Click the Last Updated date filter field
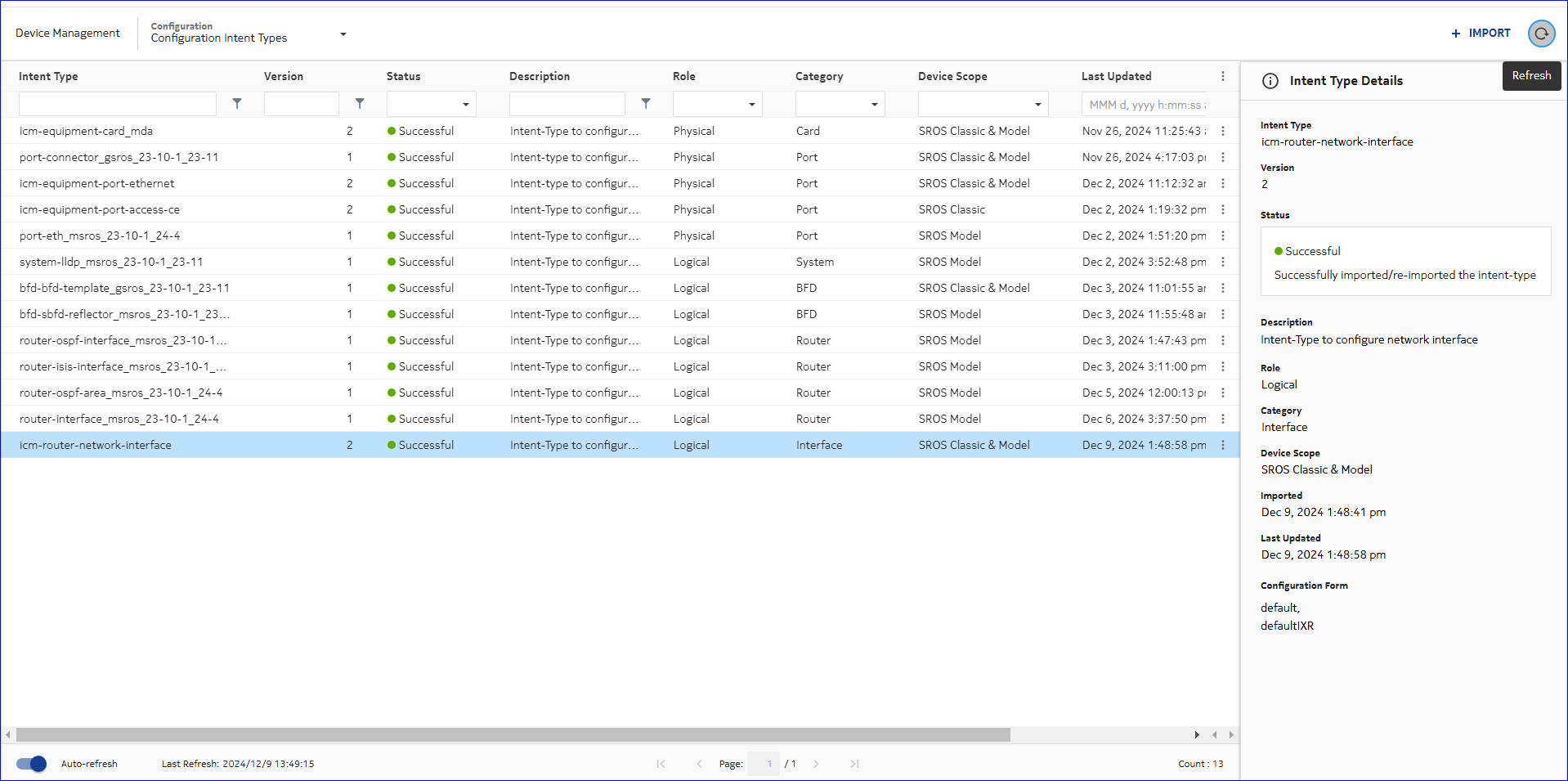The height and width of the screenshot is (781, 1568). (1145, 105)
